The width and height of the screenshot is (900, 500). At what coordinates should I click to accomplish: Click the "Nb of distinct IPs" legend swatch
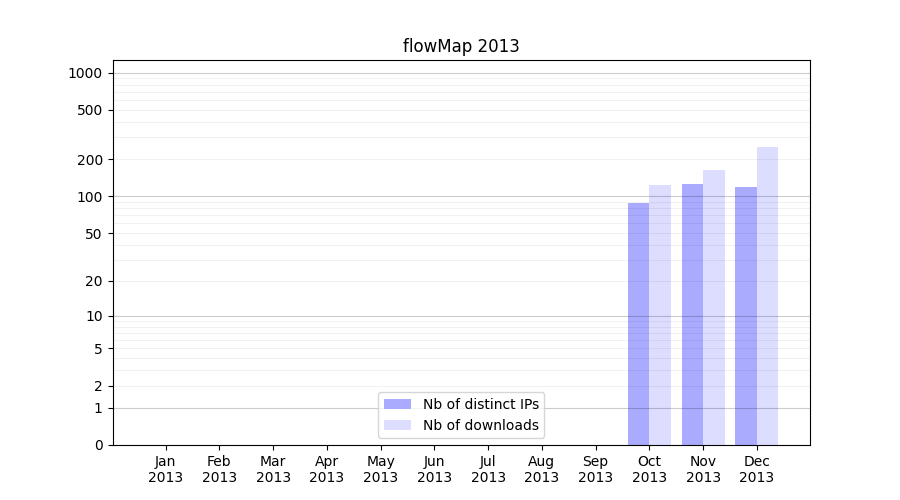coord(397,404)
